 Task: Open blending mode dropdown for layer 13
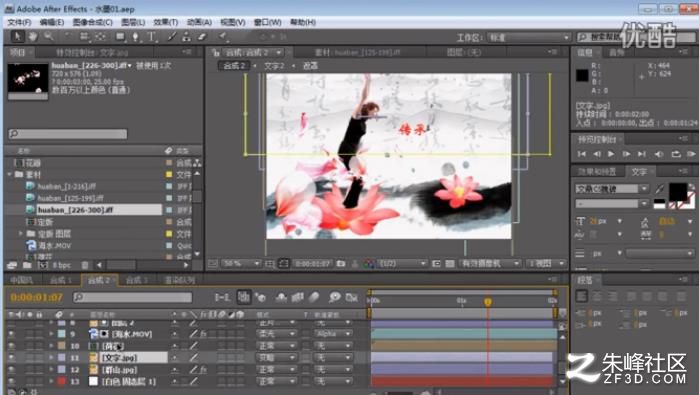[x=276, y=382]
